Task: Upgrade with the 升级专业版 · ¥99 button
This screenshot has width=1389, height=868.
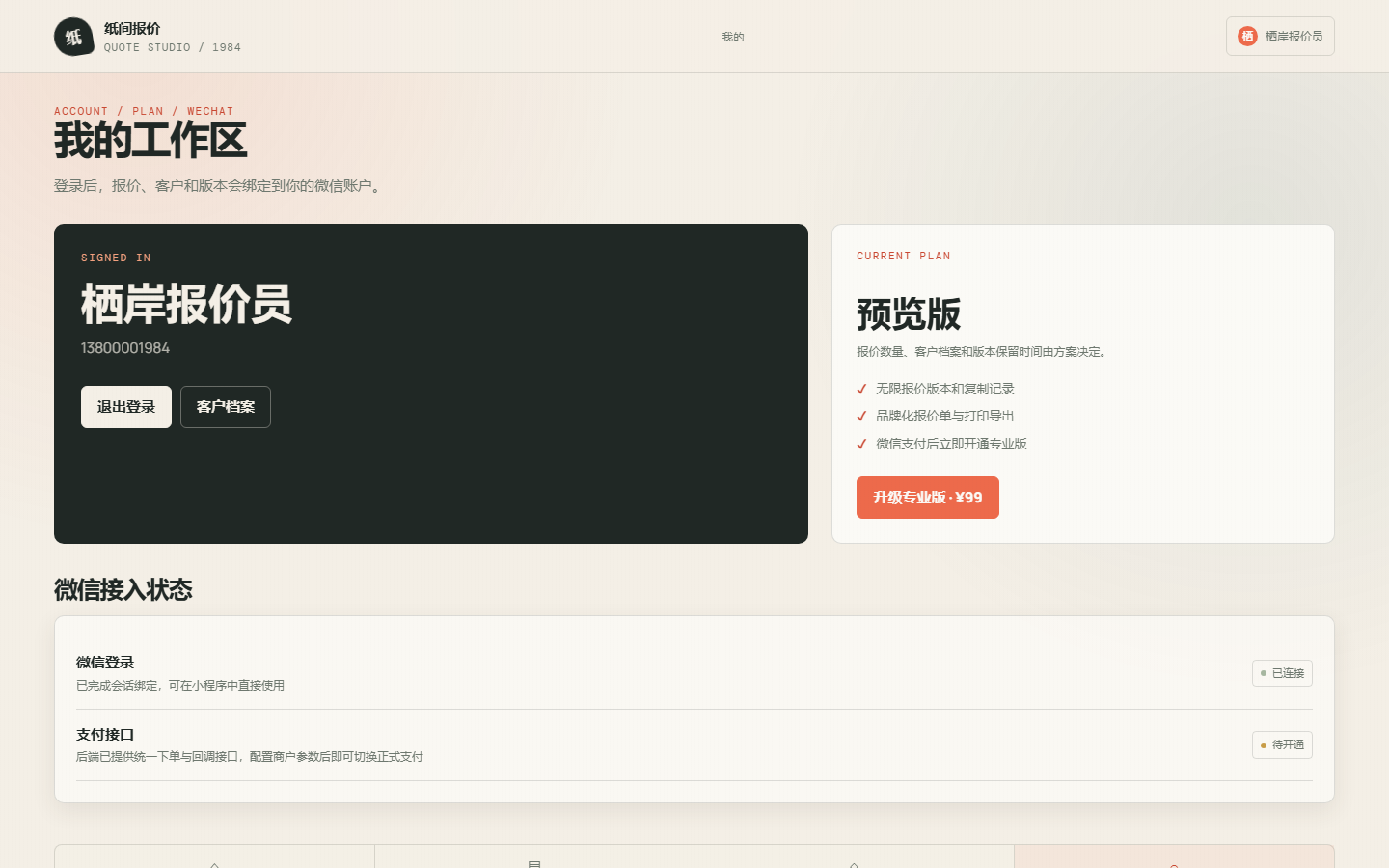Action: point(928,498)
